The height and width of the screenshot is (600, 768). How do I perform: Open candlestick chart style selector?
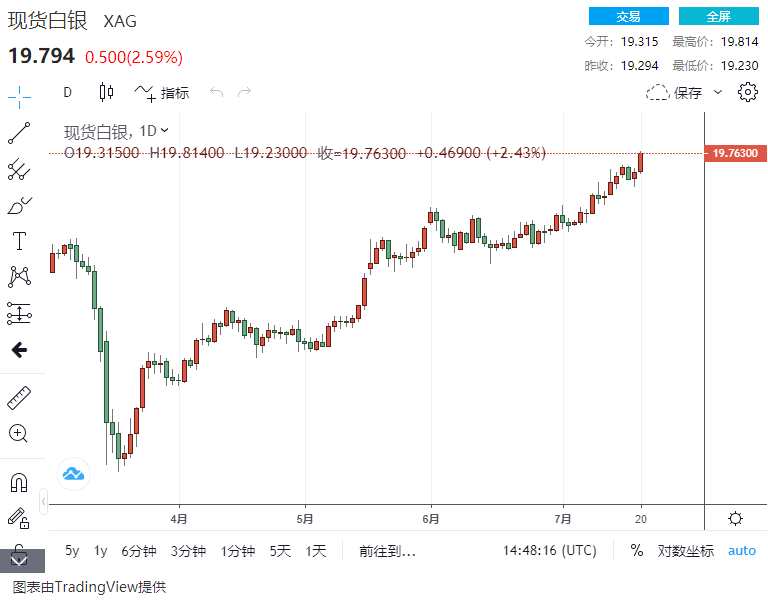pos(106,92)
